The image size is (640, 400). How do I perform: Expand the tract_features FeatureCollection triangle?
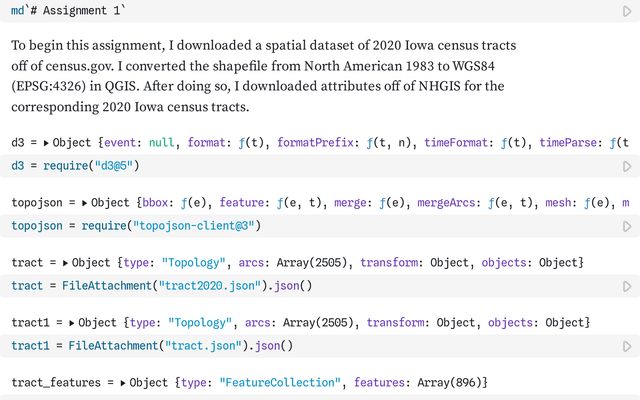click(123, 383)
